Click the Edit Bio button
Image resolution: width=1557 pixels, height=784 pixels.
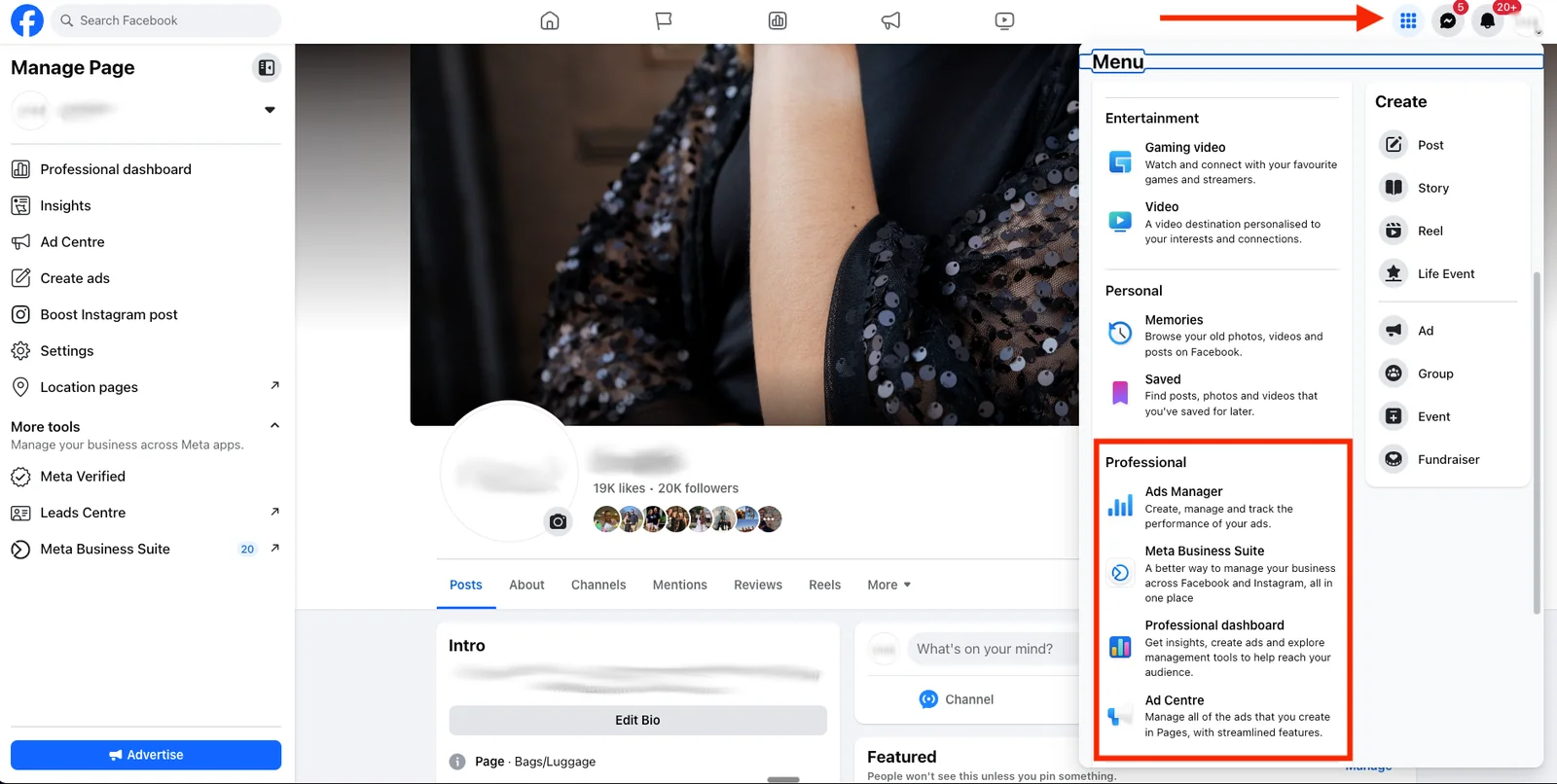pyautogui.click(x=637, y=720)
